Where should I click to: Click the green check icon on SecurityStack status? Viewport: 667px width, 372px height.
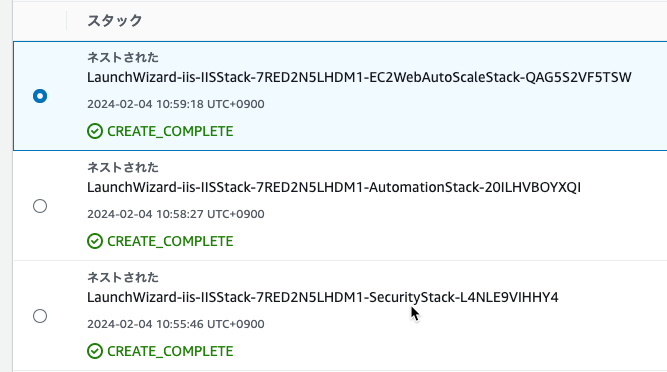95,351
